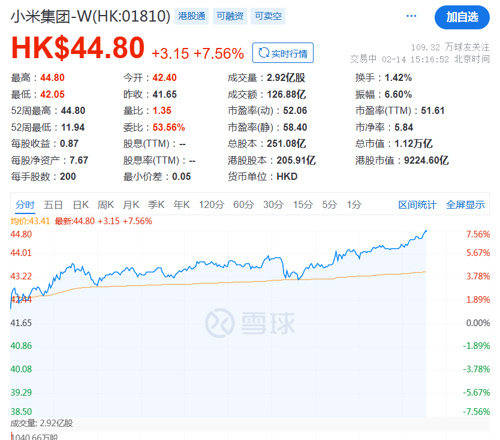The height and width of the screenshot is (440, 500).
Task: Click the 均价:43.41 label above chart
Action: tap(30, 221)
